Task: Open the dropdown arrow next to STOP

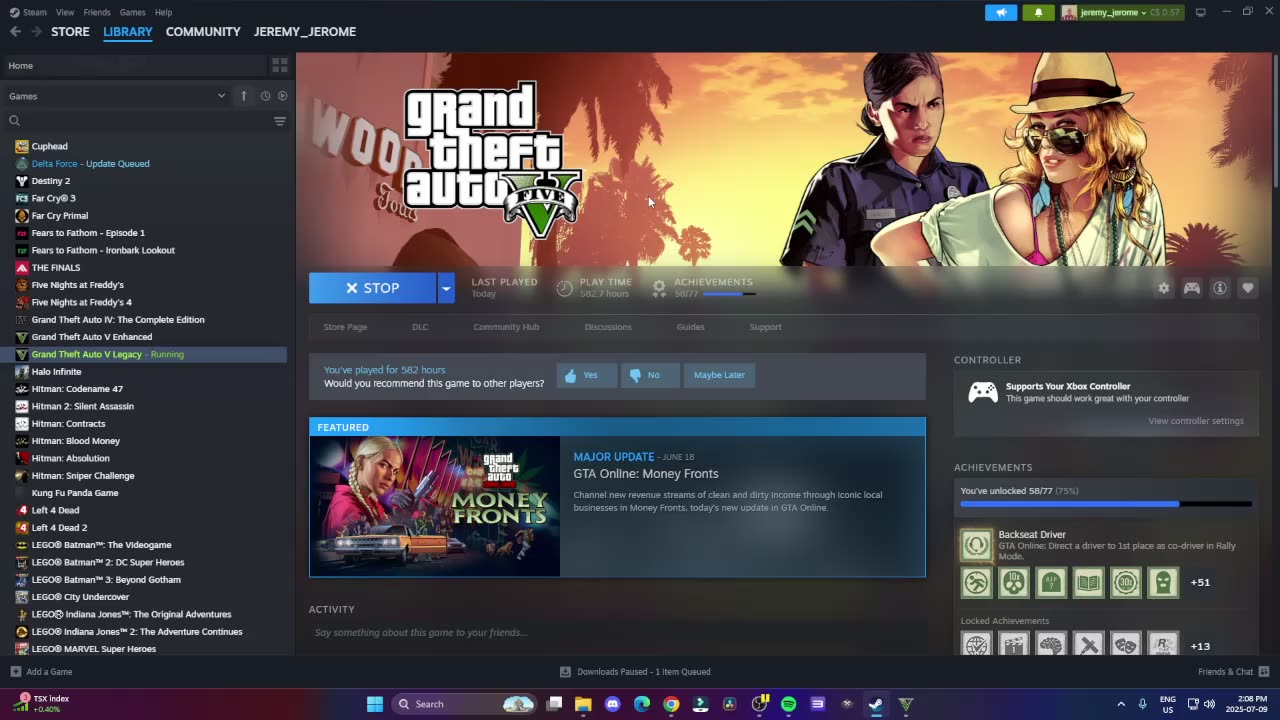Action: (x=446, y=288)
